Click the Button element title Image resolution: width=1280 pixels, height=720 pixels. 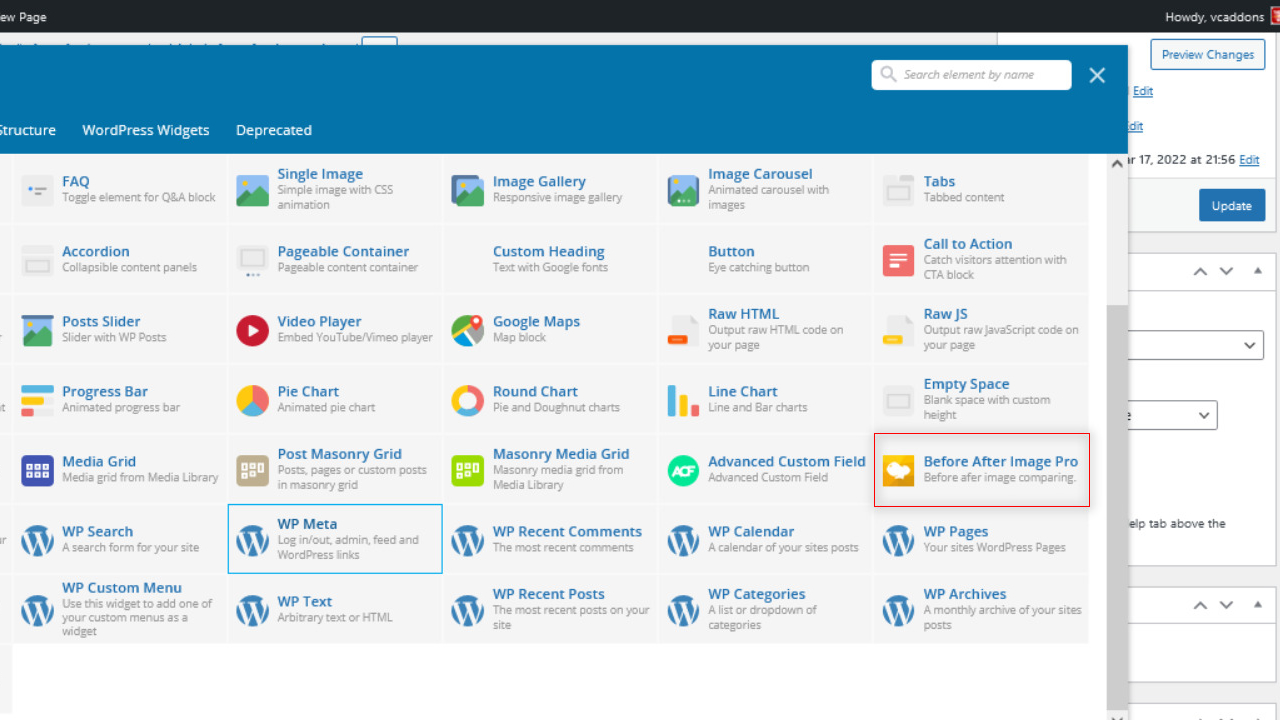(731, 252)
